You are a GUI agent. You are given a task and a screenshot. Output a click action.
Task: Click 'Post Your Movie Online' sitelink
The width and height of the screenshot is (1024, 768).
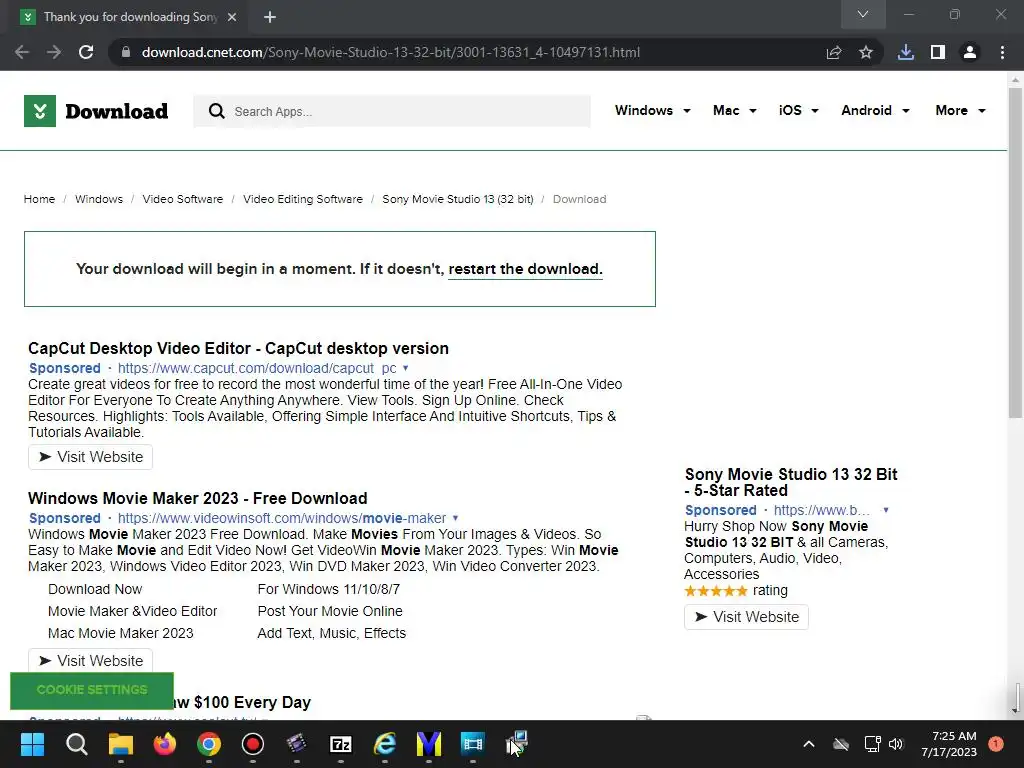330,611
